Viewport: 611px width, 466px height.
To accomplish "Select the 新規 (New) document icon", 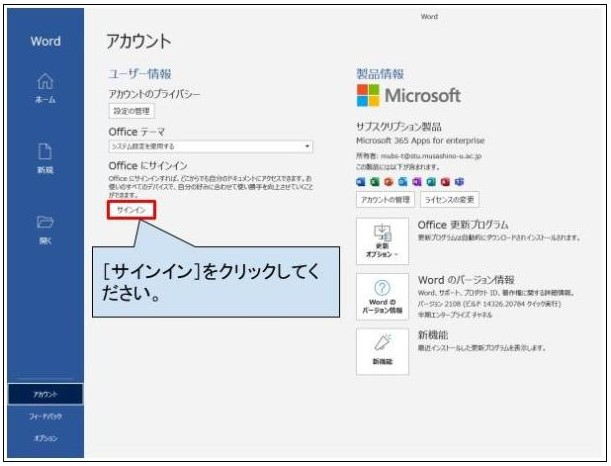I will (45, 158).
